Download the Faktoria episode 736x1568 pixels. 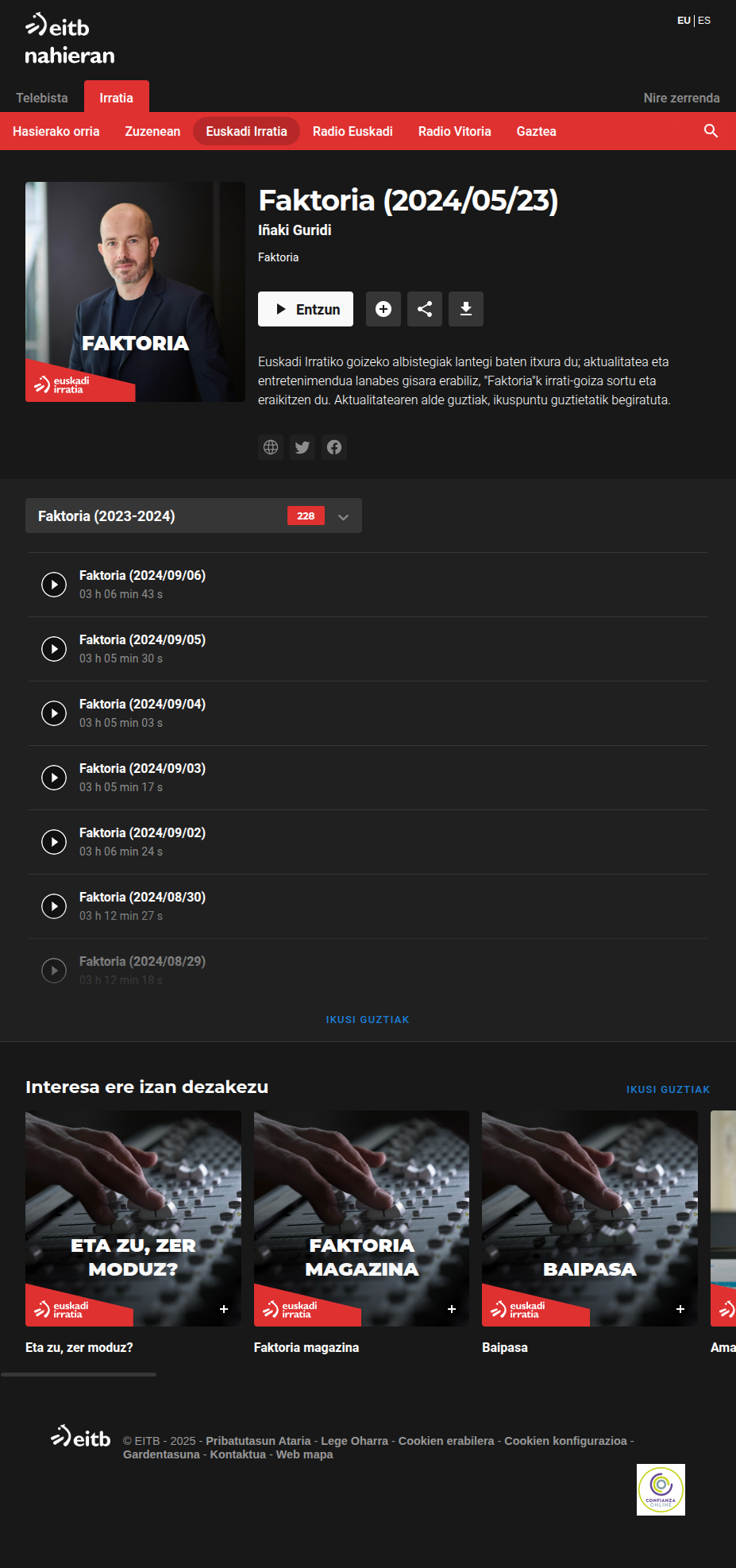click(466, 309)
